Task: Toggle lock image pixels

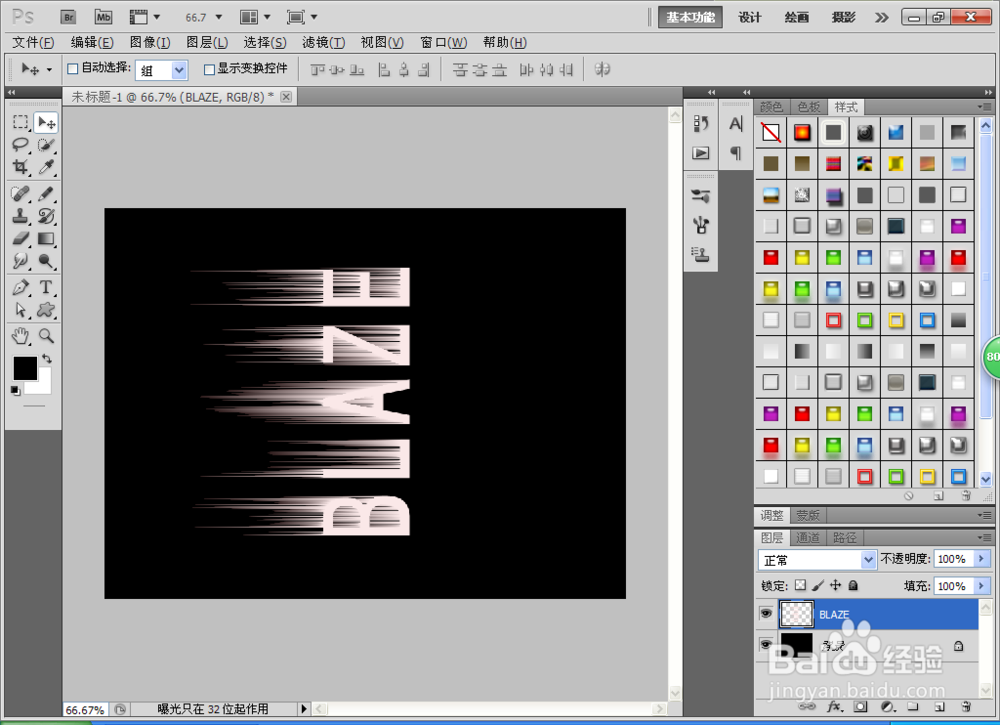Action: pyautogui.click(x=818, y=585)
